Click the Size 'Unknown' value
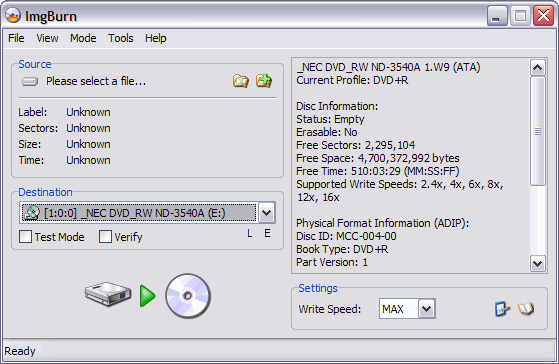The image size is (559, 364). [x=88, y=144]
